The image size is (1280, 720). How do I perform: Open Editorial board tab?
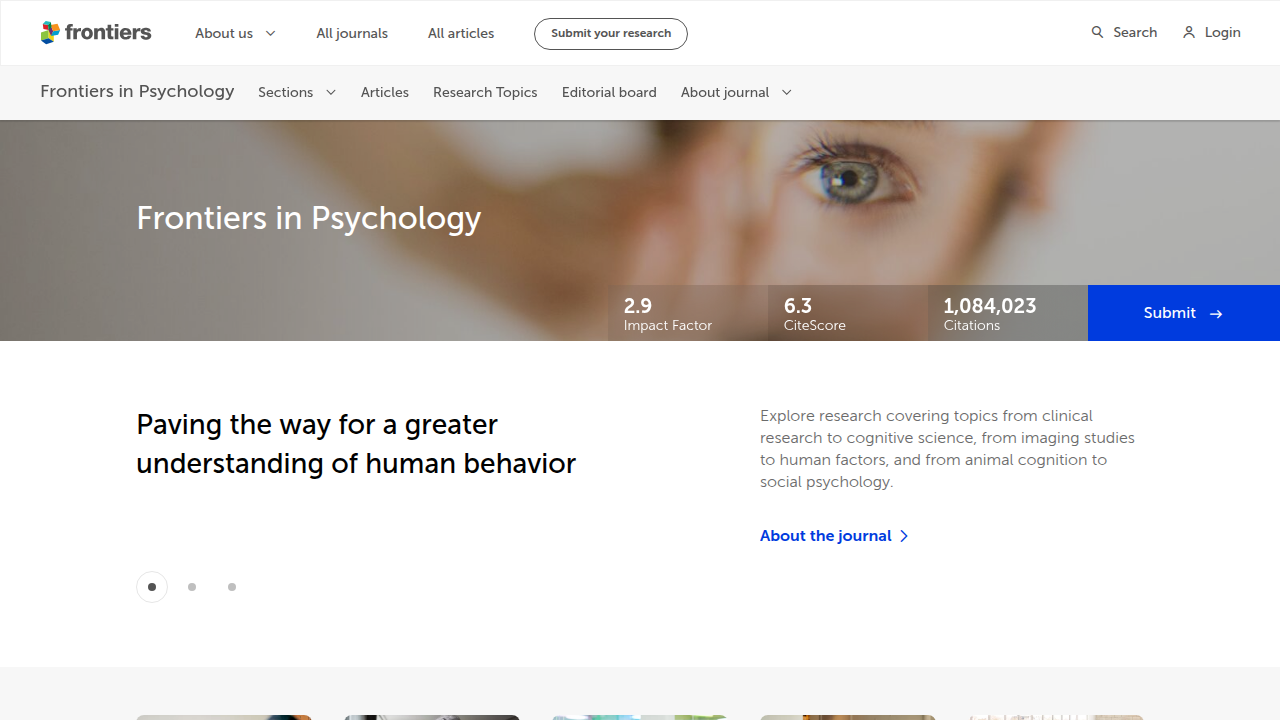pos(609,92)
